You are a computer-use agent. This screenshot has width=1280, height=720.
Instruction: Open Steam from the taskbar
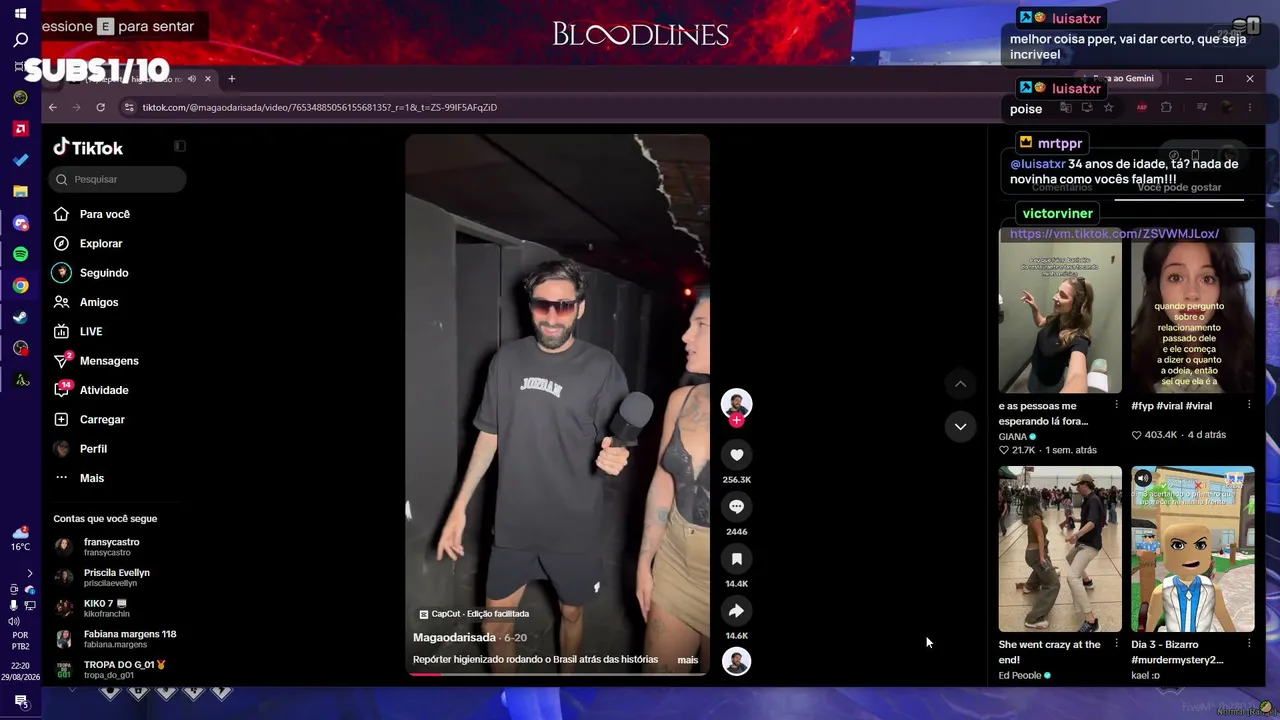coord(21,317)
